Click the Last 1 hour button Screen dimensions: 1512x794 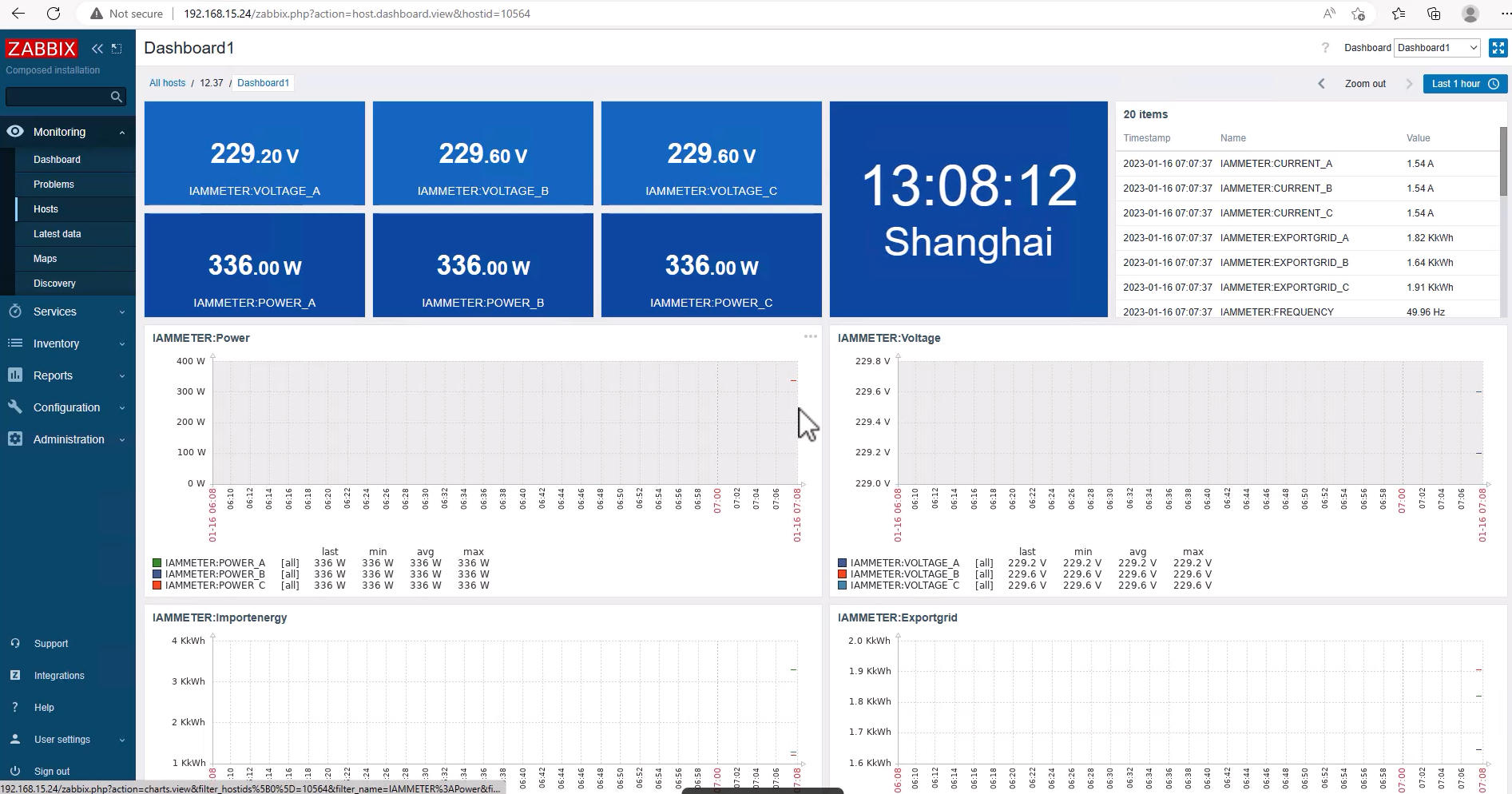[1464, 84]
